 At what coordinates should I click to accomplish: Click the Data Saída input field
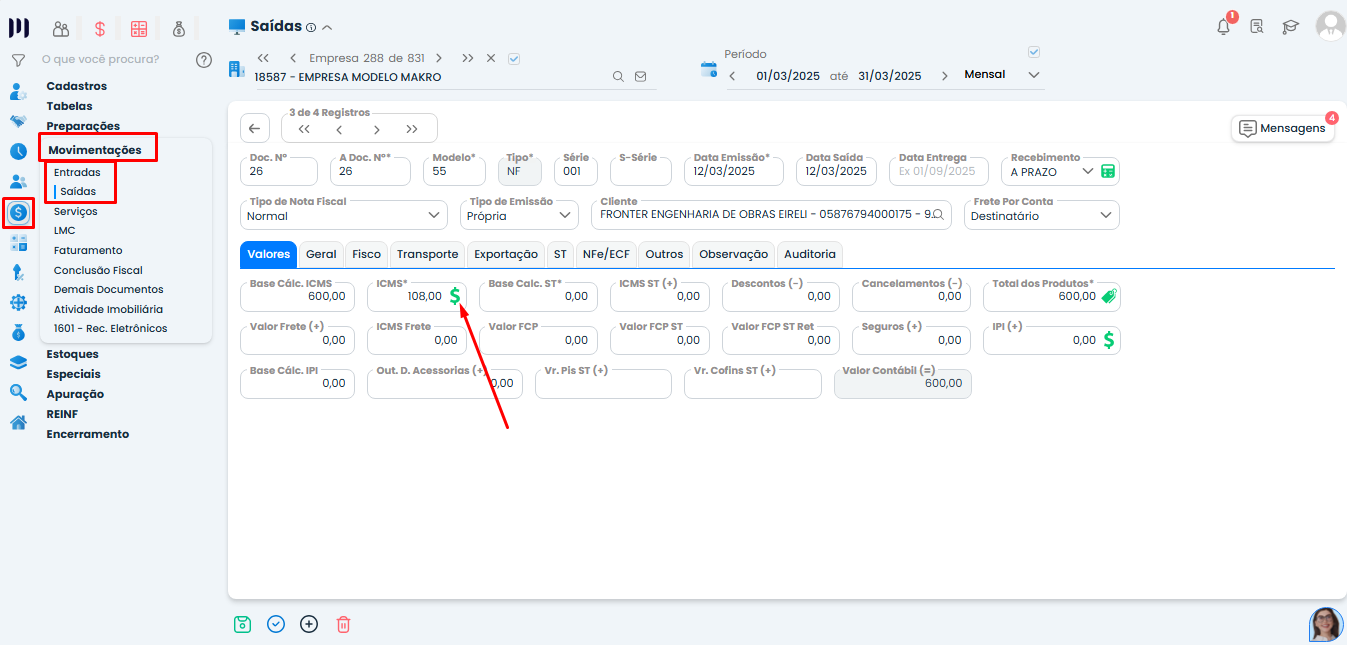click(x=836, y=171)
